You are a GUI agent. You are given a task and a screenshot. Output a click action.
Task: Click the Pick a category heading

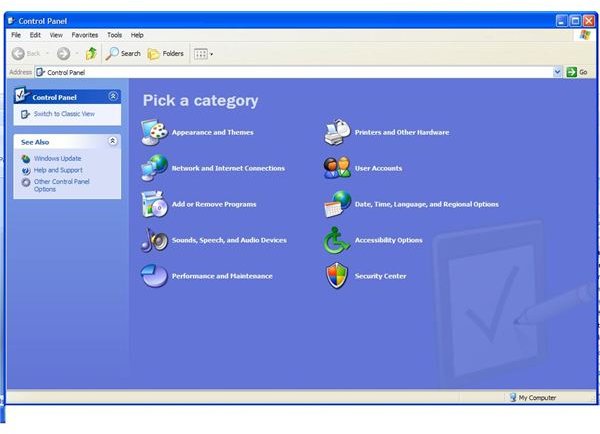(201, 101)
